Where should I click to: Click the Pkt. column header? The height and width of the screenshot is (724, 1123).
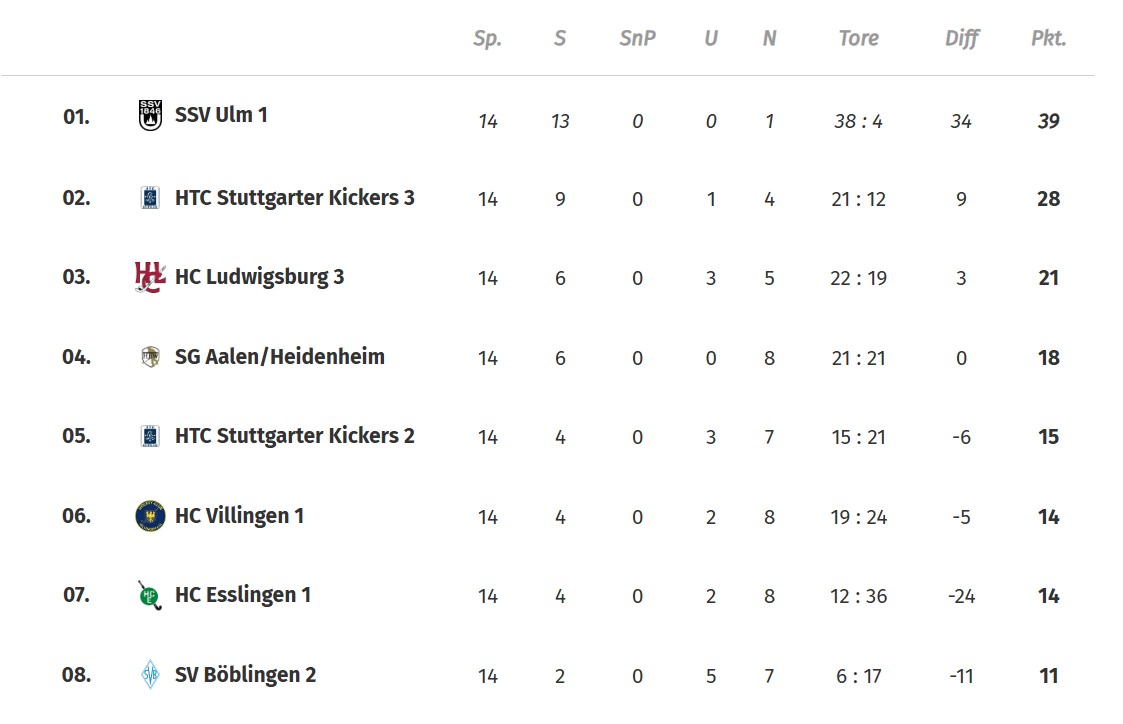pos(1048,39)
